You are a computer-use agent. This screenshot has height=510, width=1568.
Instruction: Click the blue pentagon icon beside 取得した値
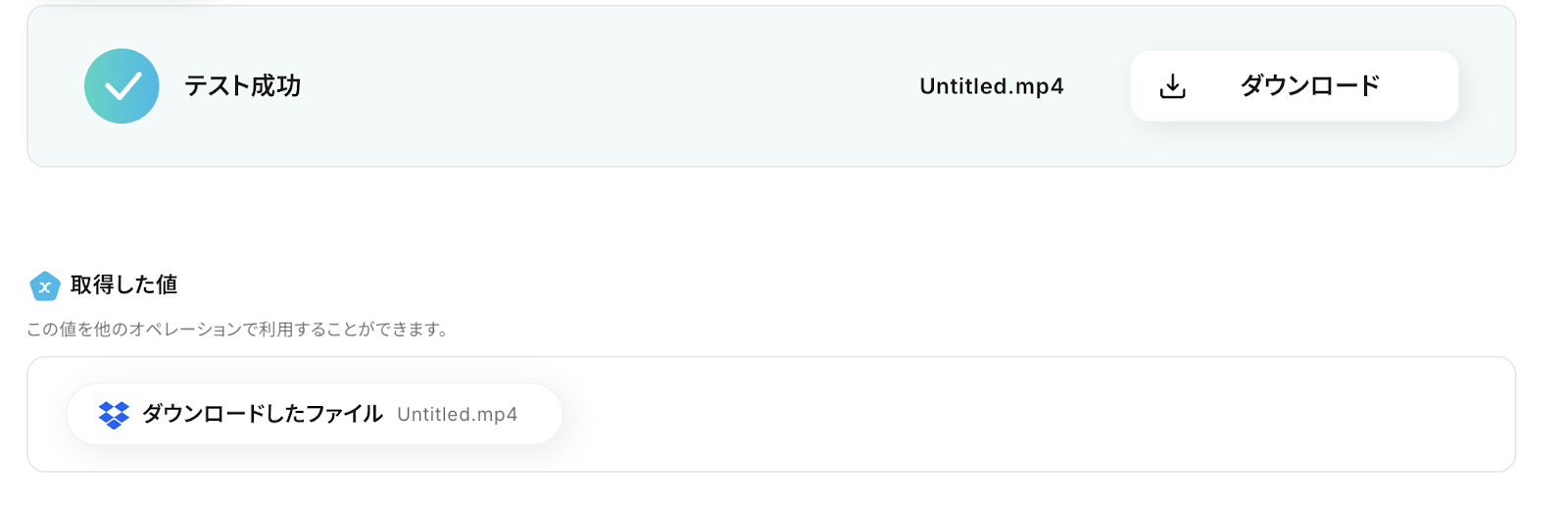[44, 286]
